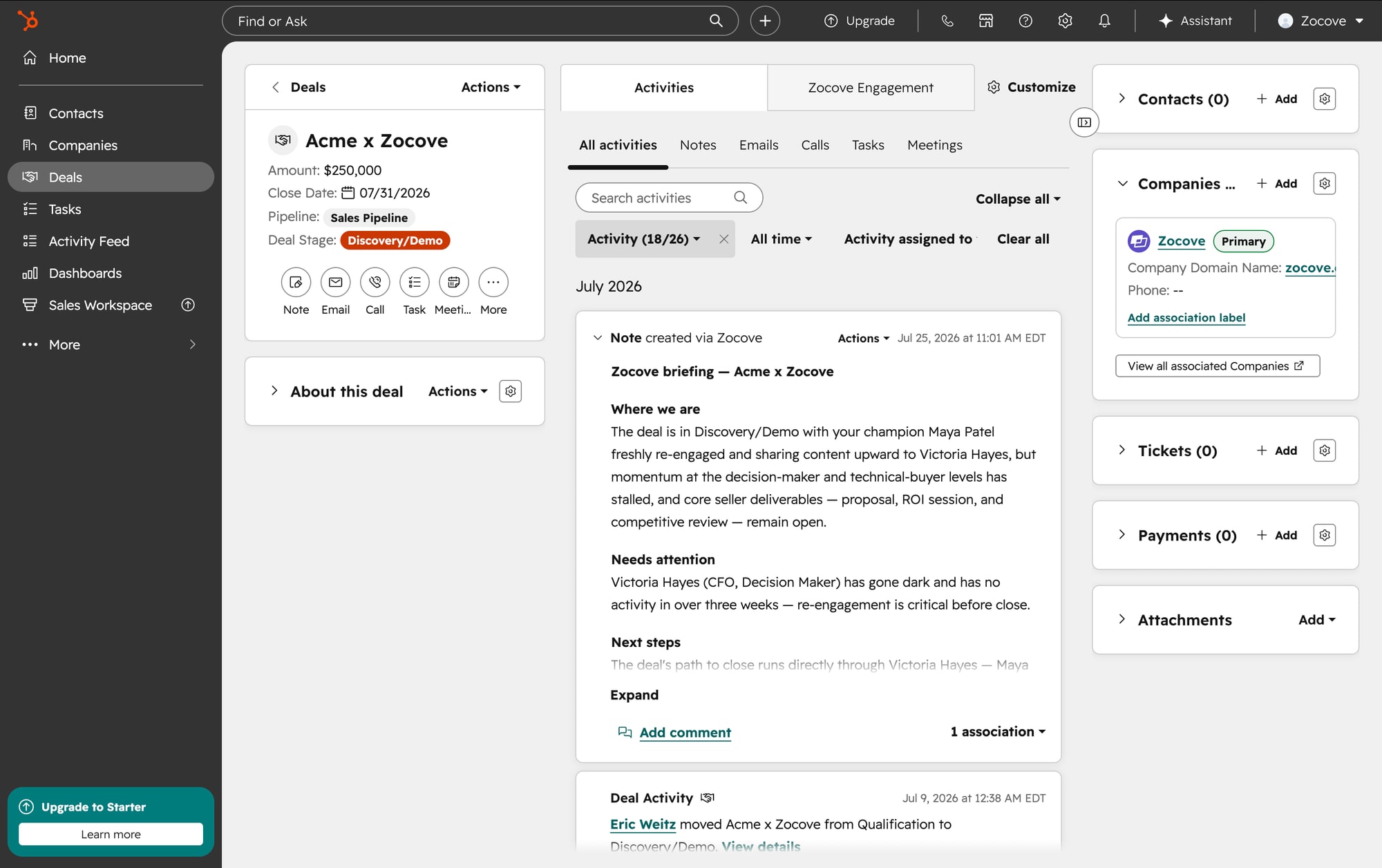Switch to the Emails activity tab

click(759, 145)
